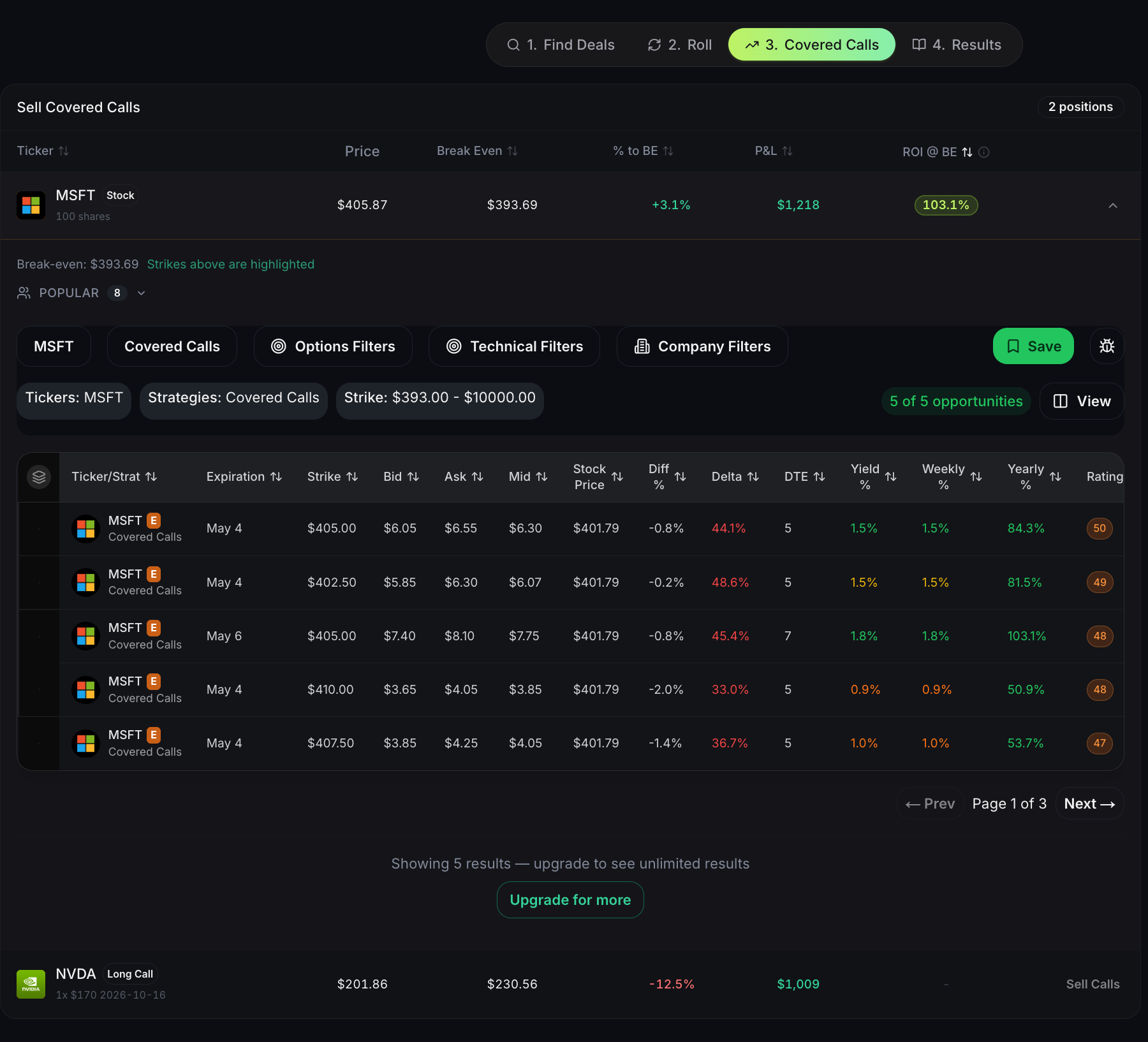Select the MSFT $407.50 strike row
The height and width of the screenshot is (1042, 1148).
point(571,743)
